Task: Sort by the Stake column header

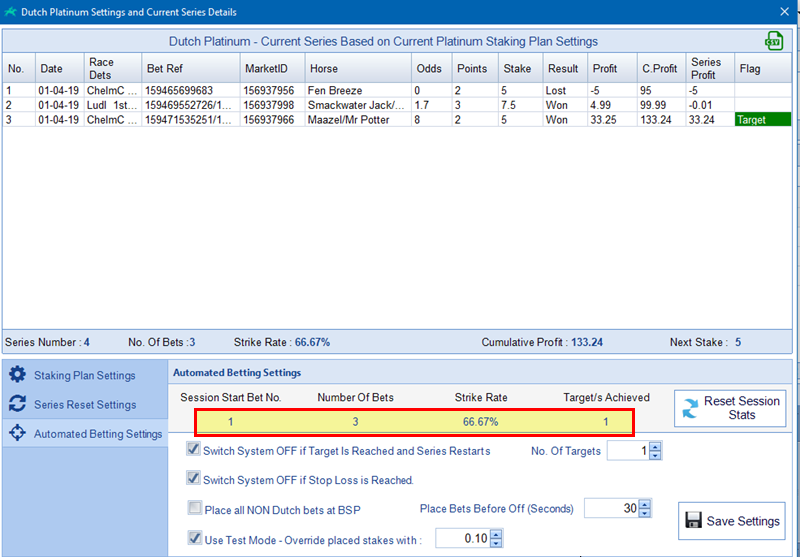Action: coord(520,68)
